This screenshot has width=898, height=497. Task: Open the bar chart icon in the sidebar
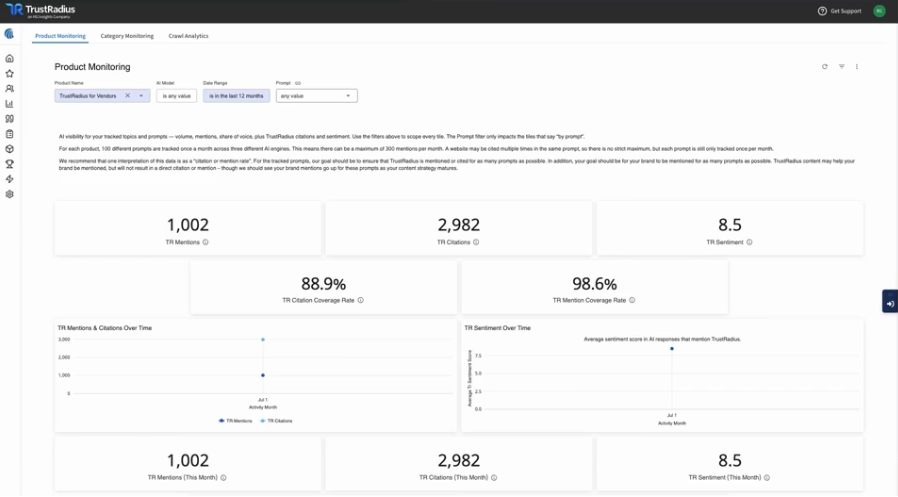coord(9,104)
